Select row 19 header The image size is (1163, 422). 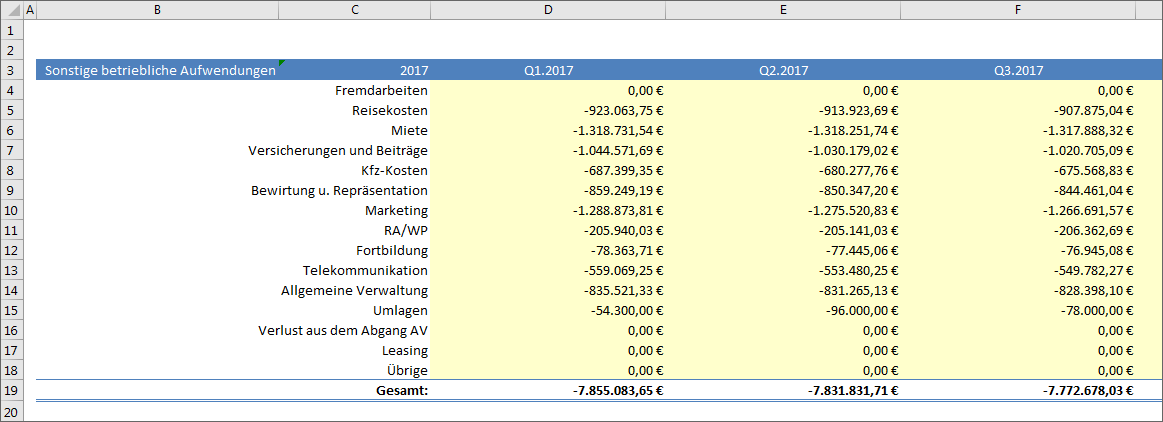tap(10, 391)
